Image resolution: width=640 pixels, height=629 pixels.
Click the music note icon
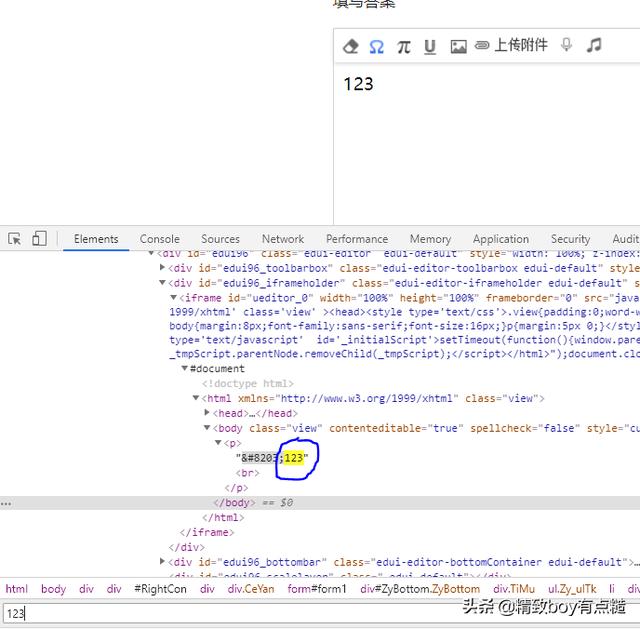(594, 44)
